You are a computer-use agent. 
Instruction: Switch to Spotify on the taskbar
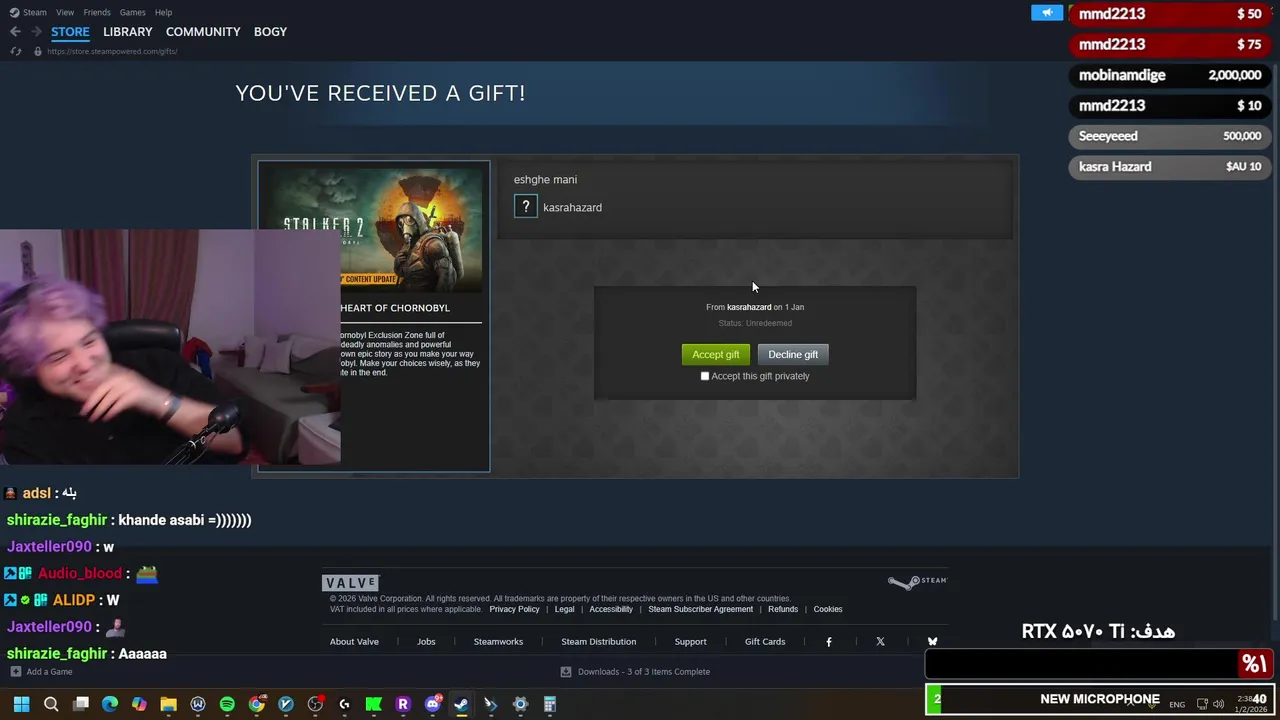[227, 704]
